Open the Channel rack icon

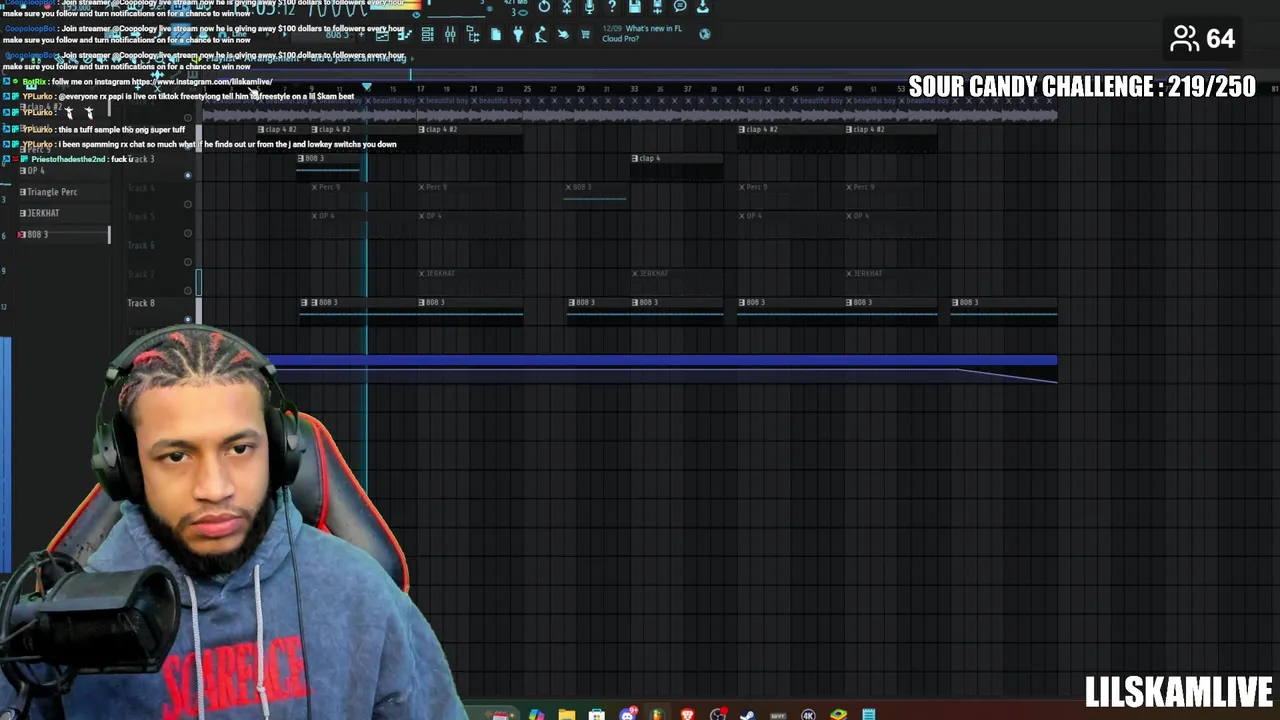427,34
